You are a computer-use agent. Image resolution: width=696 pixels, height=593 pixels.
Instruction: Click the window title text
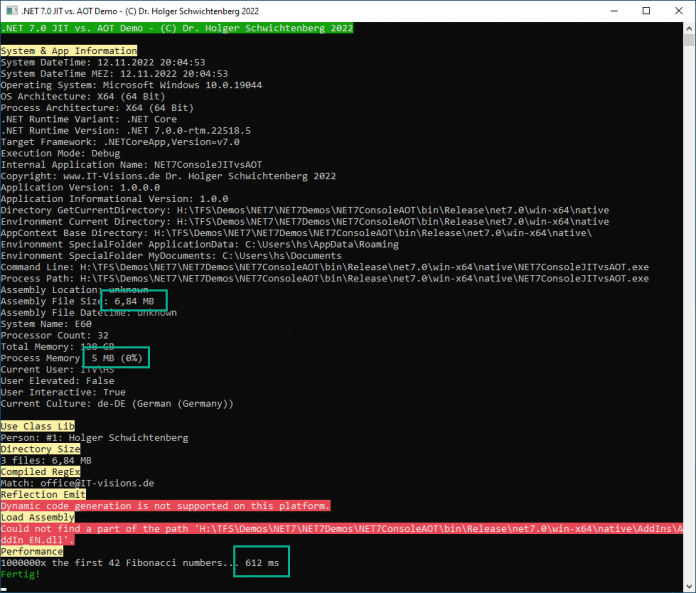(140, 11)
